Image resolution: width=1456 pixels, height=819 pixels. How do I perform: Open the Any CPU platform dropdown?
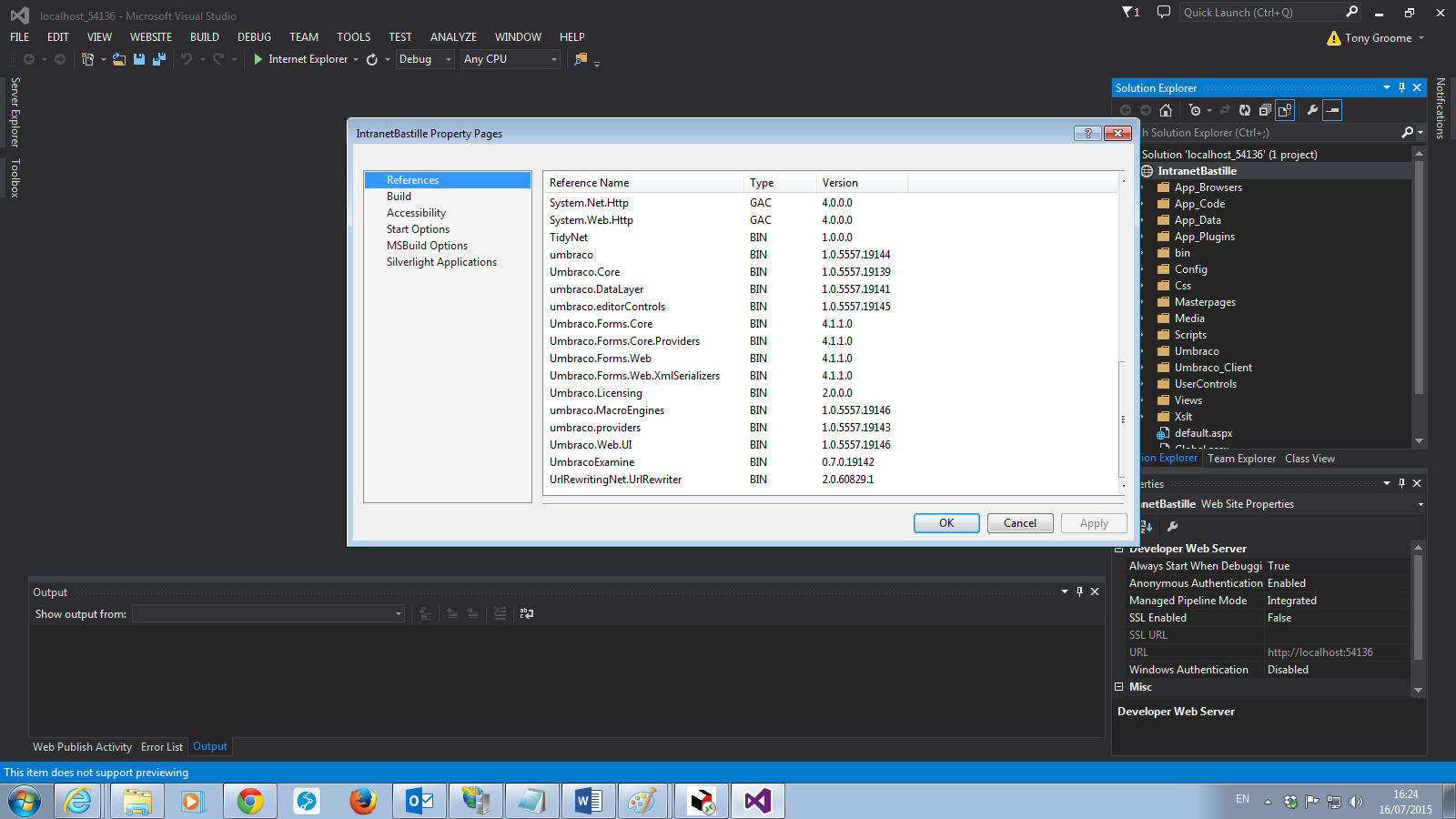[511, 59]
